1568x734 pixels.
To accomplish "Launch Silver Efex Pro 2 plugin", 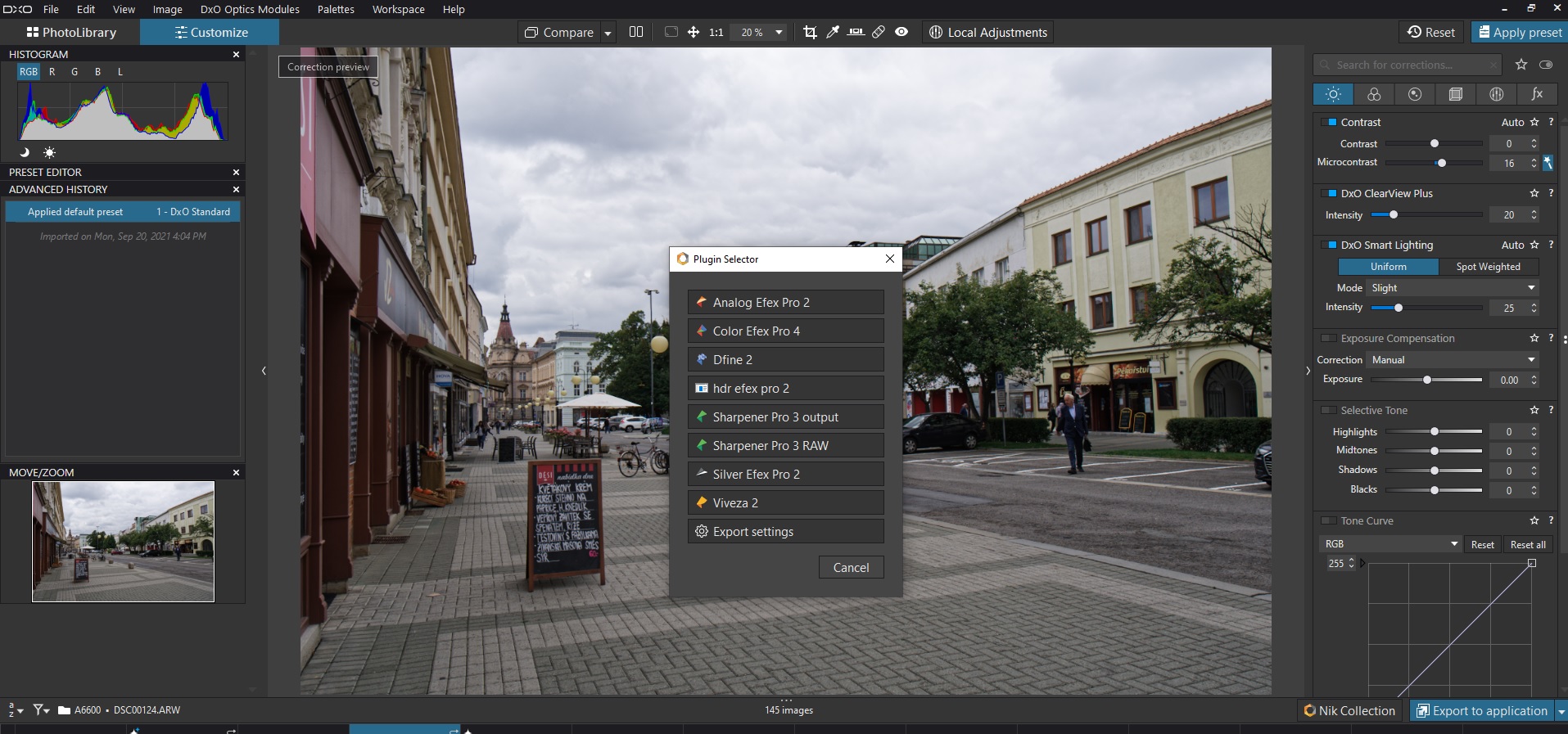I will point(785,474).
